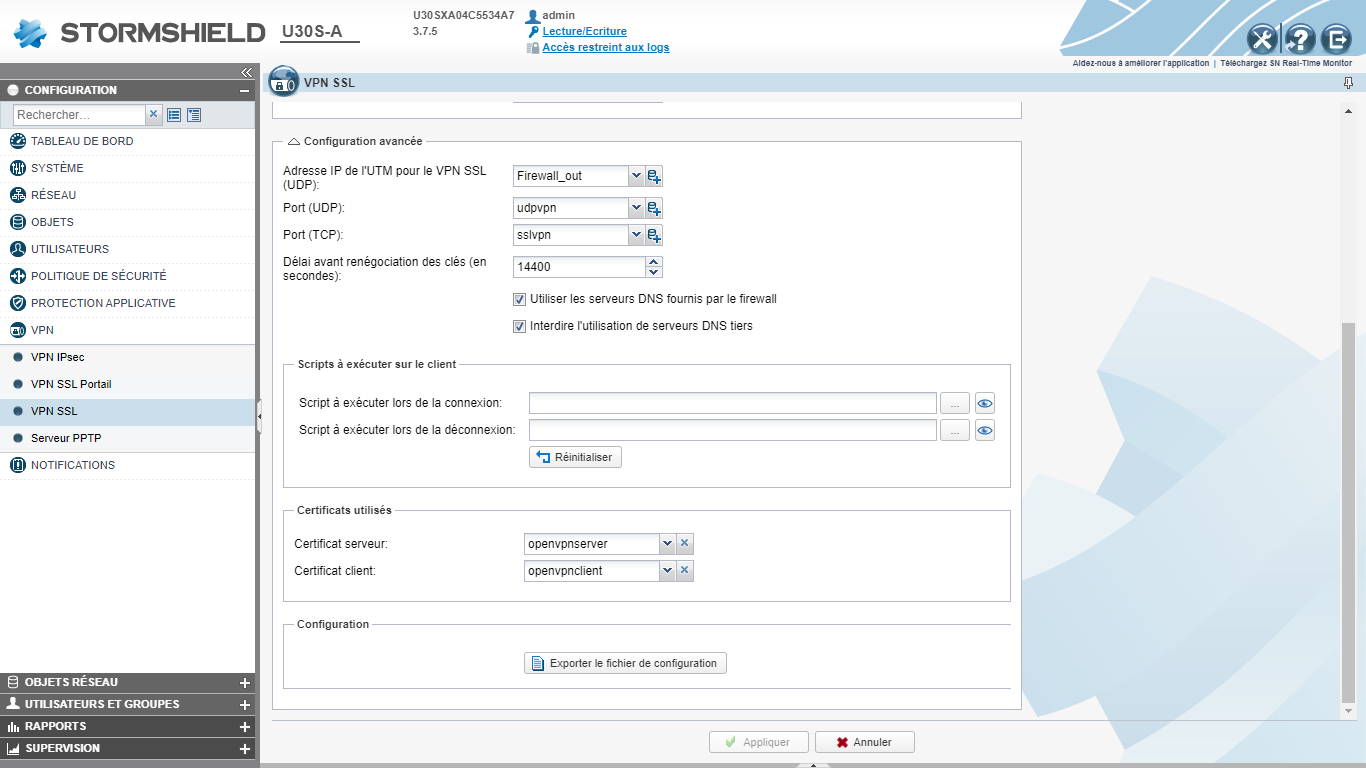The image size is (1366, 768).
Task: Pin the VPN SSL panel icon
Action: tap(1348, 83)
